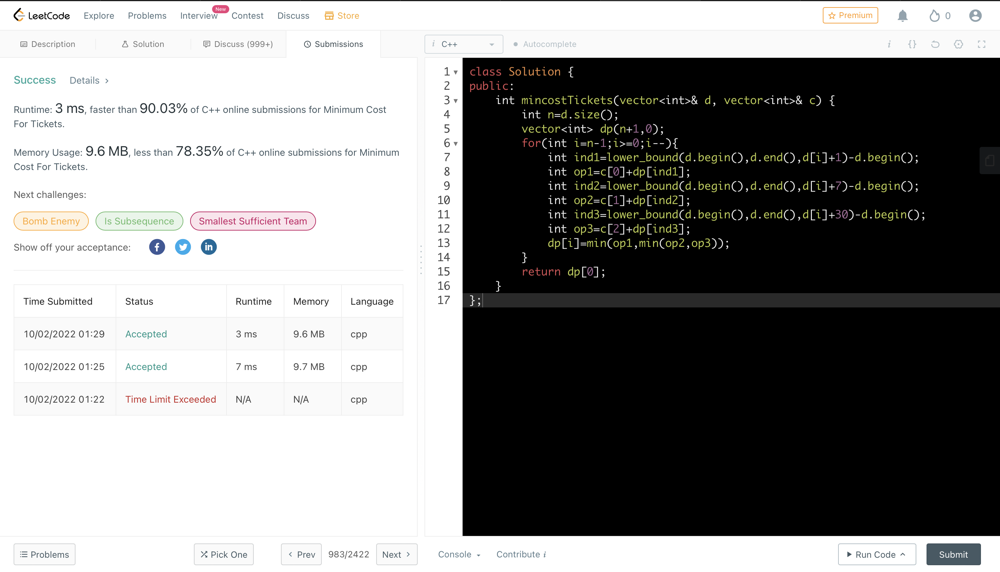
Task: Open the notifications bell
Action: 902,16
